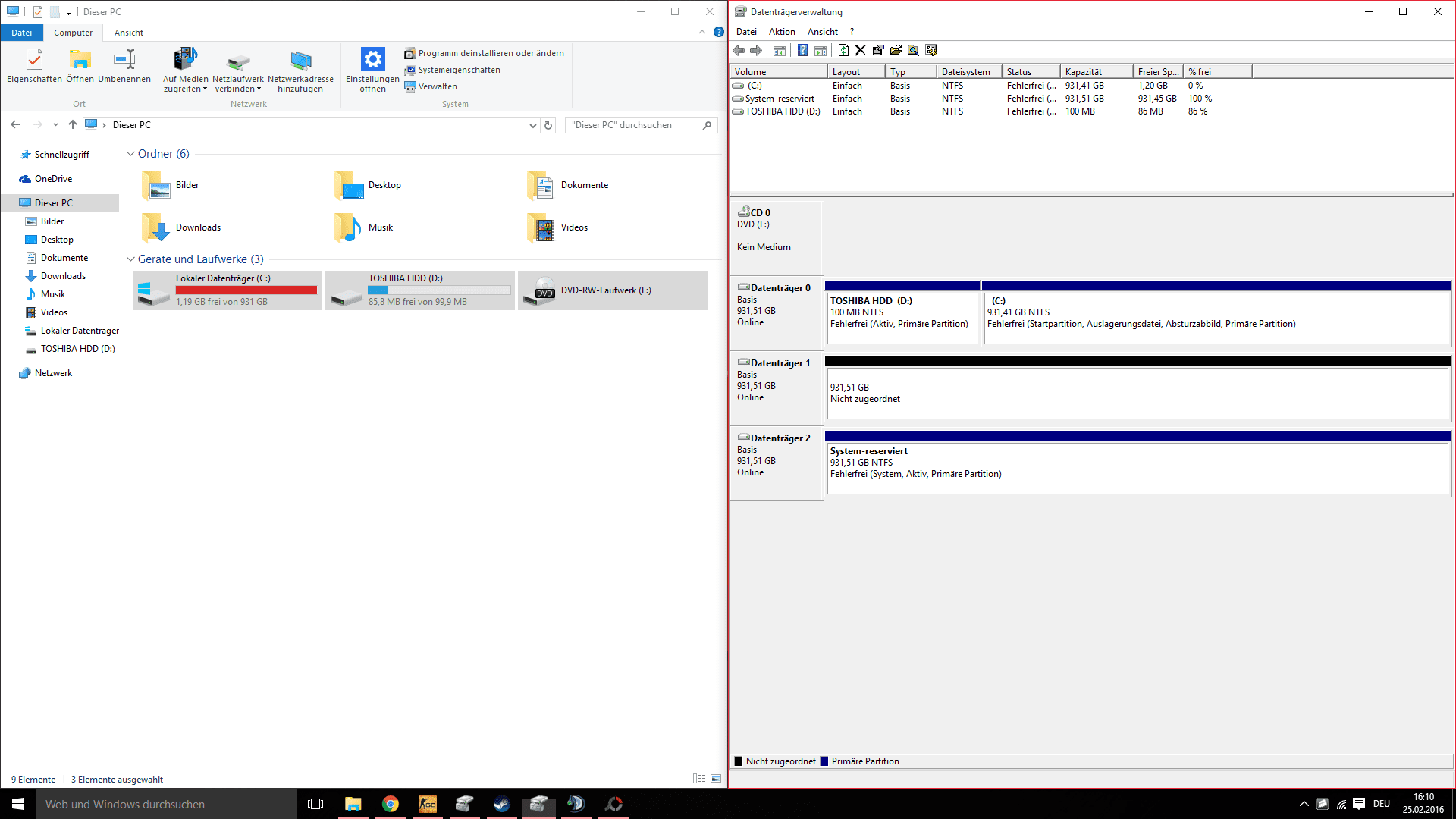Click the blue help icon in Datenträgerverwaltung
Screen dimensions: 1456x819
pyautogui.click(x=802, y=50)
